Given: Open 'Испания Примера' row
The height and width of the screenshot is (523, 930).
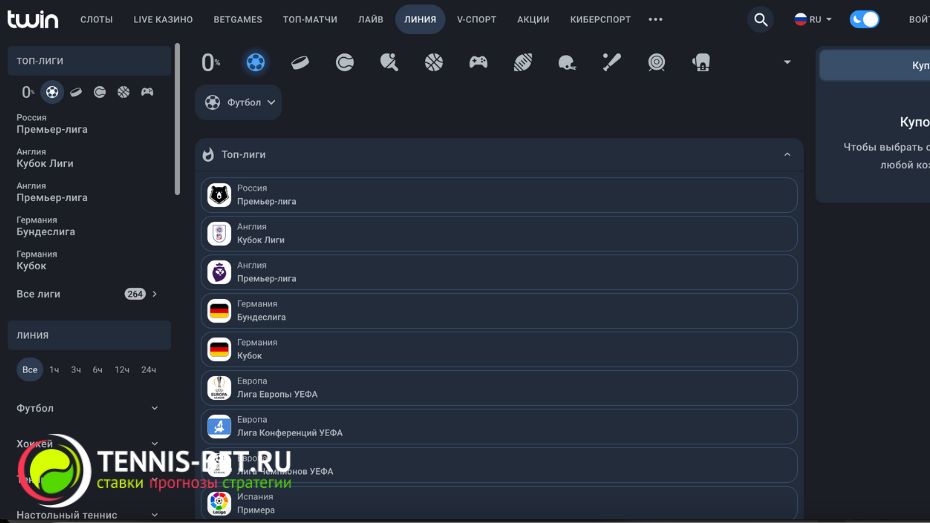Looking at the screenshot, I should [x=499, y=503].
